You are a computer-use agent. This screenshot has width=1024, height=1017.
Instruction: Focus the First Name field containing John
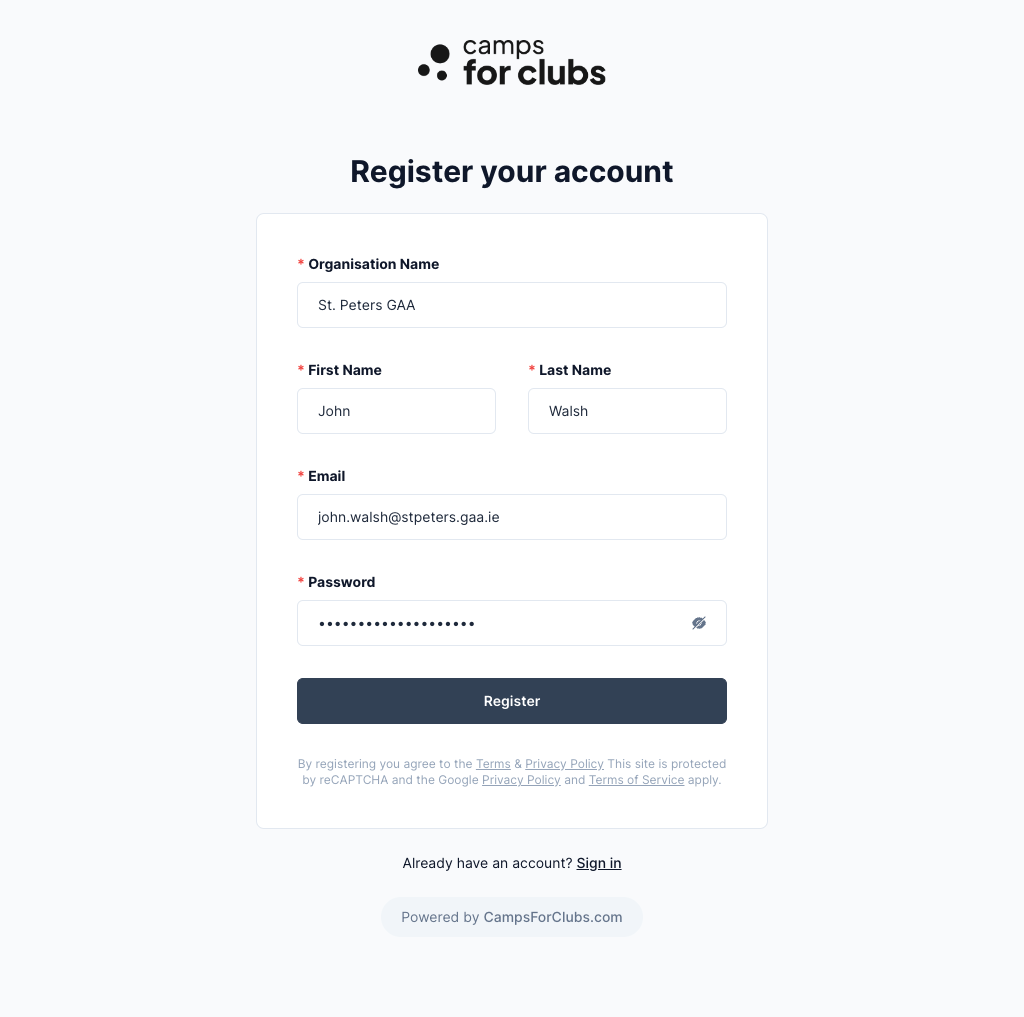click(x=396, y=411)
